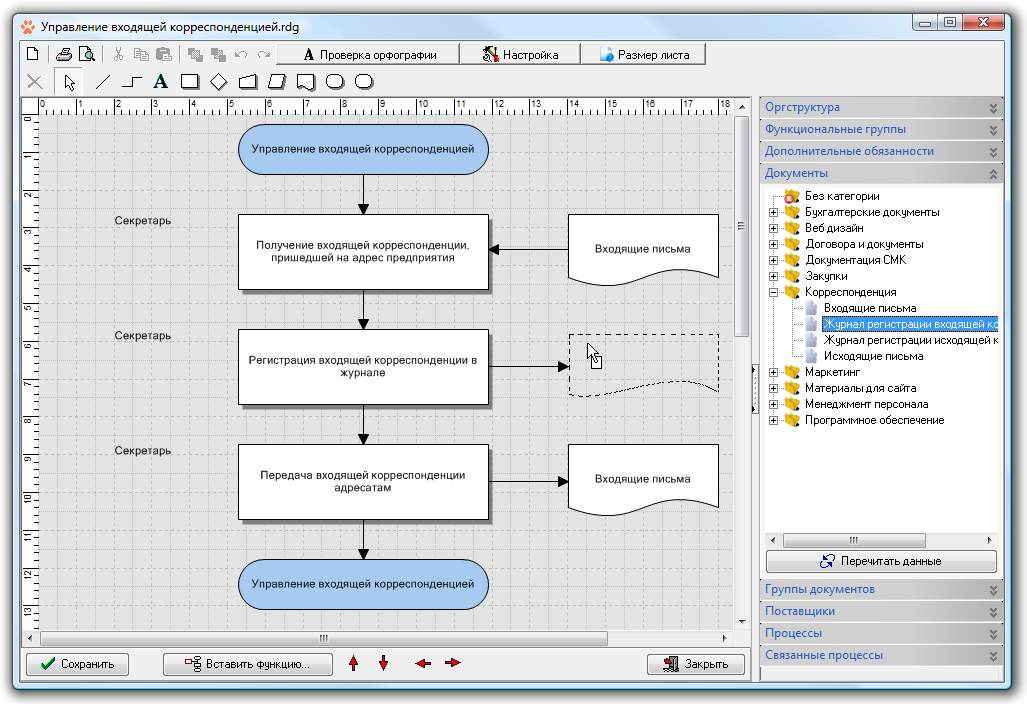
Task: Select Журнал регистрации исходящей document
Action: click(910, 340)
